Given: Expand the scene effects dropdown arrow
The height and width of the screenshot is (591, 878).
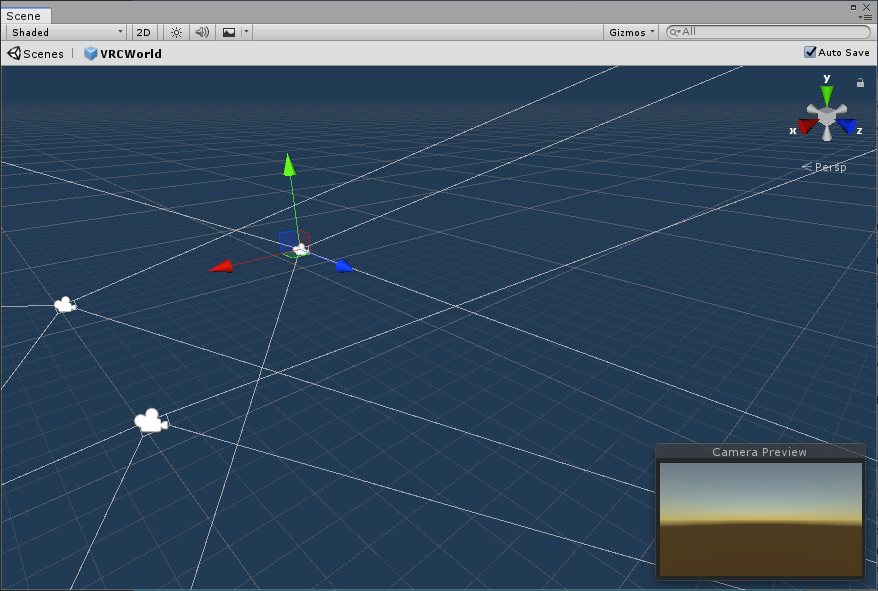Looking at the screenshot, I should 246,32.
